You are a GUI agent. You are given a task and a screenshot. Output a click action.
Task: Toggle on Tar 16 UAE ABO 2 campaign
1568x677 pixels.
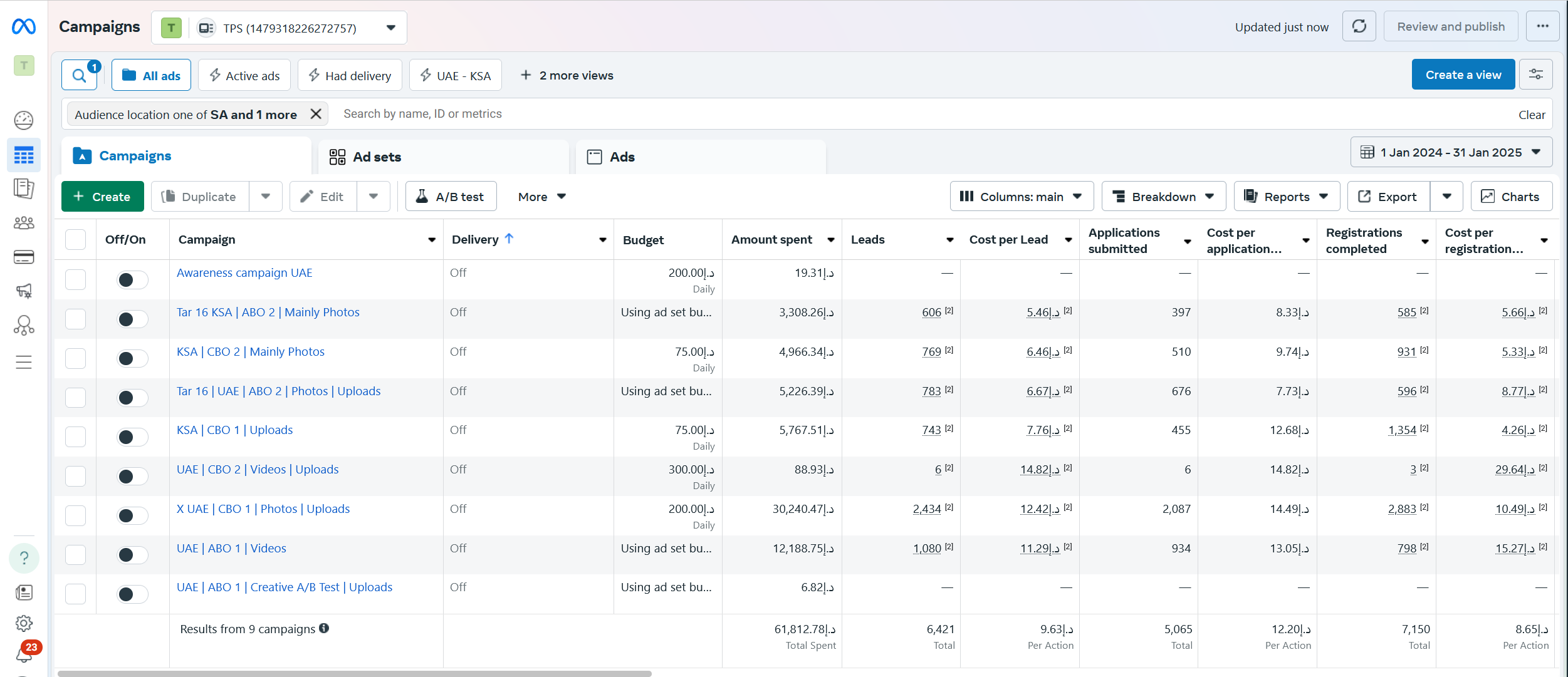pyautogui.click(x=132, y=398)
